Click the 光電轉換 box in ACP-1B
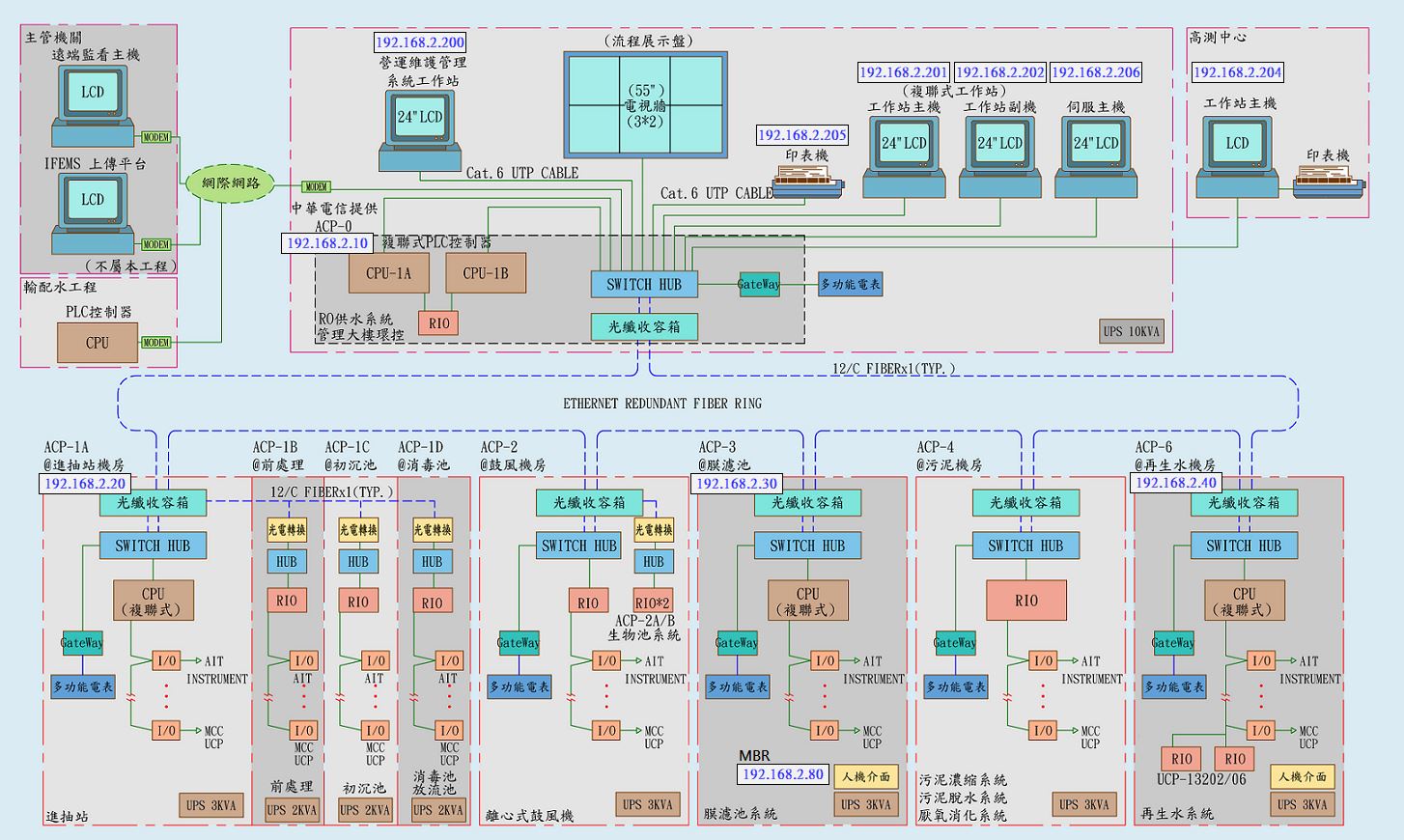 pos(287,530)
